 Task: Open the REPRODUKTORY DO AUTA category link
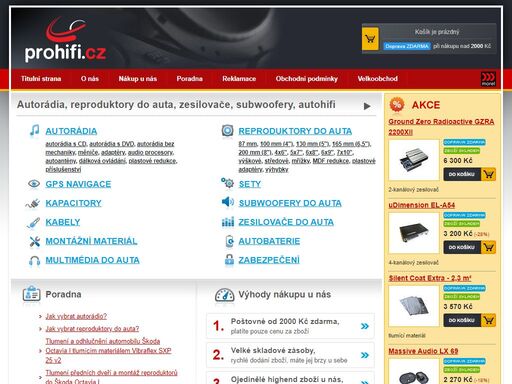(x=295, y=131)
